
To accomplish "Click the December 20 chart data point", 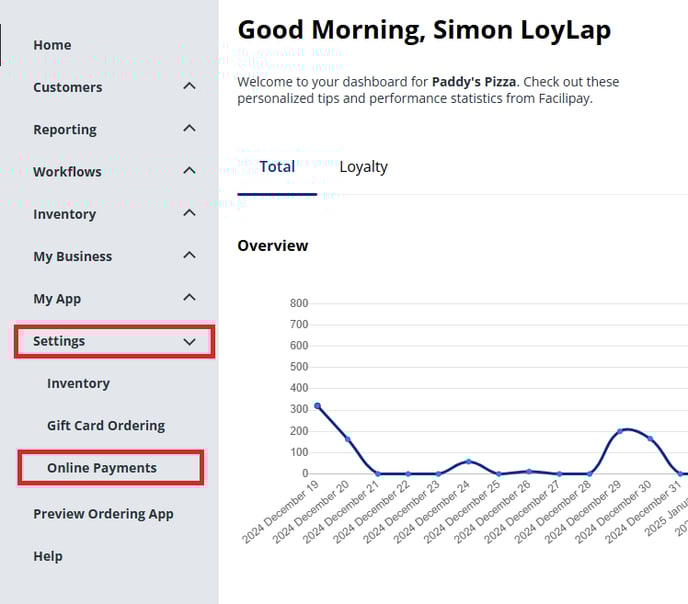I will (x=348, y=439).
